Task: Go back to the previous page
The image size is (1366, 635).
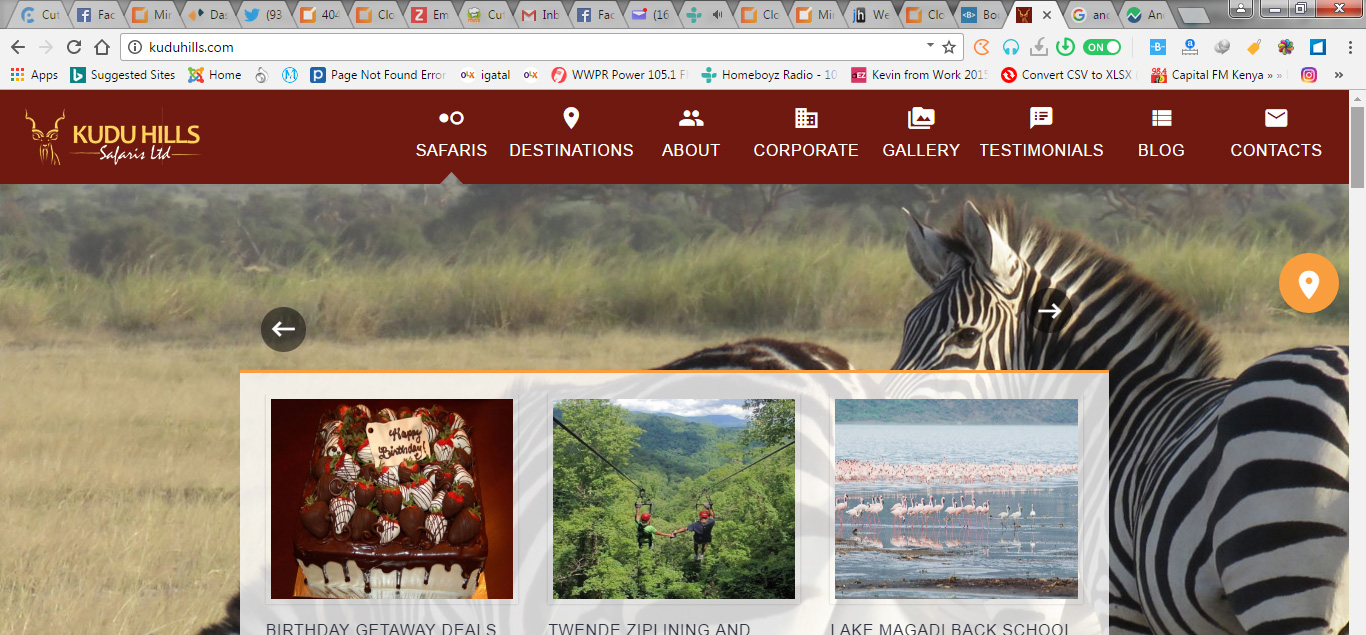Action: pos(18,47)
